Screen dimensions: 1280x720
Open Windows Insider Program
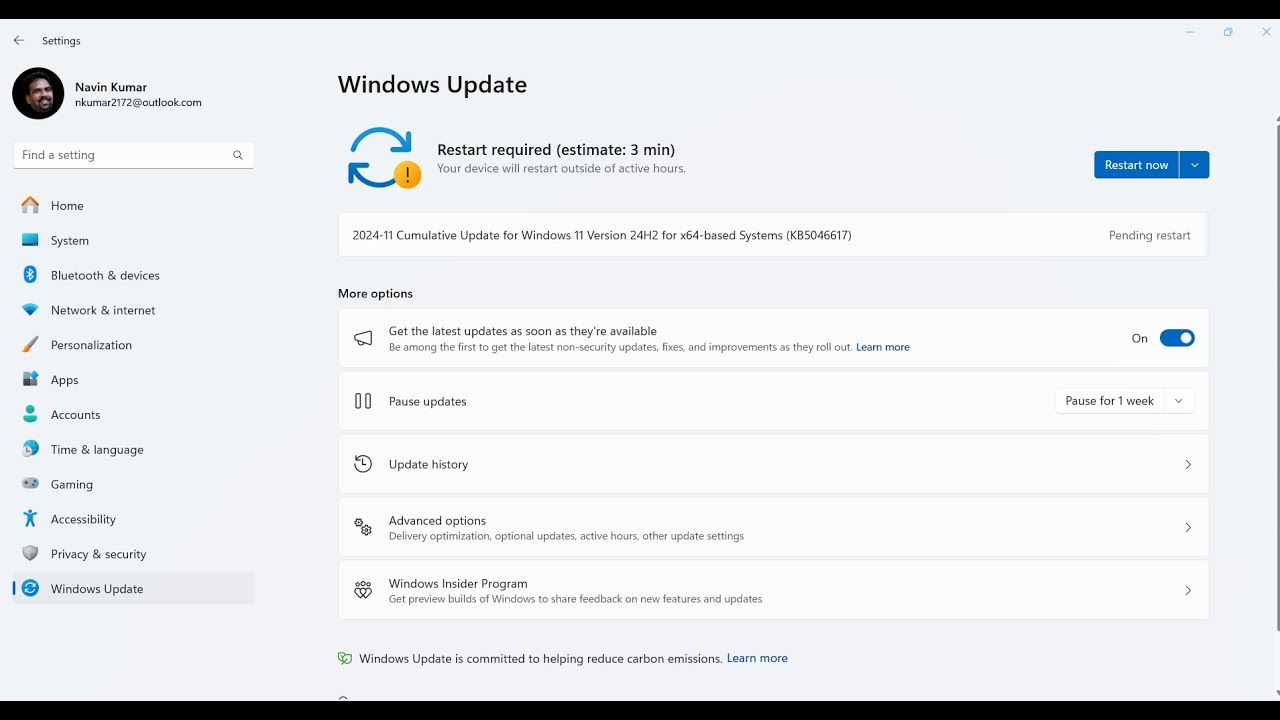coord(773,590)
